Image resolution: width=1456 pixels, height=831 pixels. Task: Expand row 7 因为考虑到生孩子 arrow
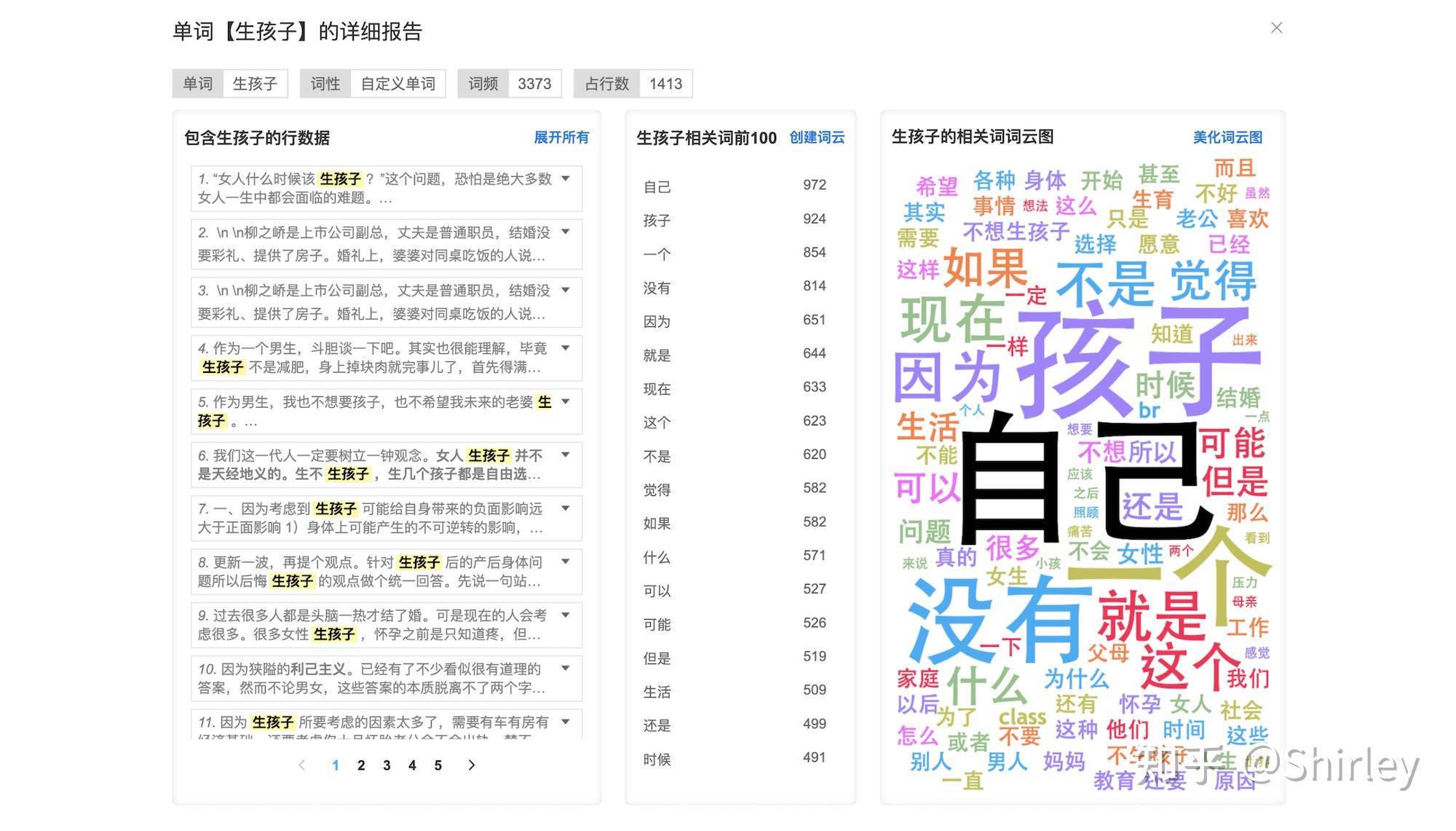[566, 508]
